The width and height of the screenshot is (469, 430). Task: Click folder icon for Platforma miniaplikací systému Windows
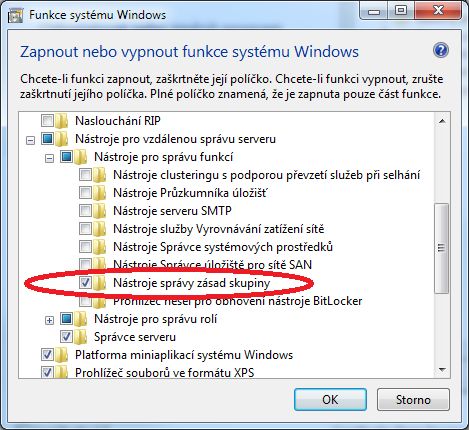pyautogui.click(x=62, y=355)
